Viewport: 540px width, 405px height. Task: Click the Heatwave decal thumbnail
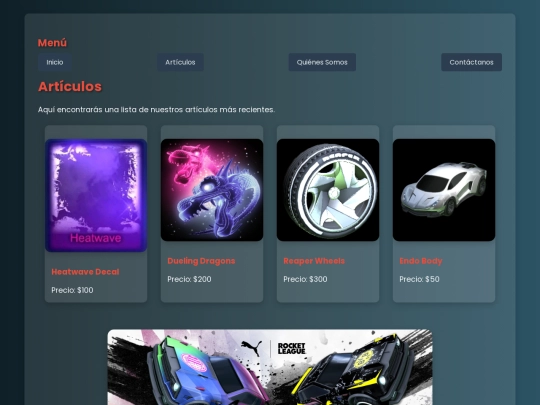pyautogui.click(x=96, y=195)
